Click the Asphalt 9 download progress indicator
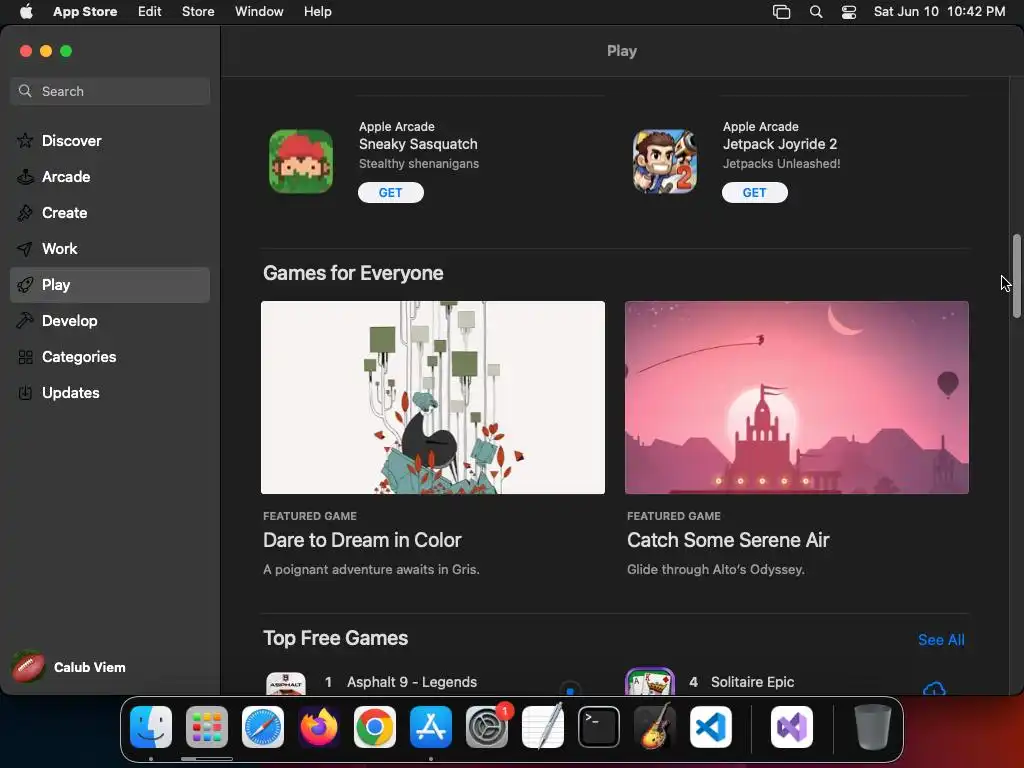The height and width of the screenshot is (768, 1024). (x=570, y=690)
